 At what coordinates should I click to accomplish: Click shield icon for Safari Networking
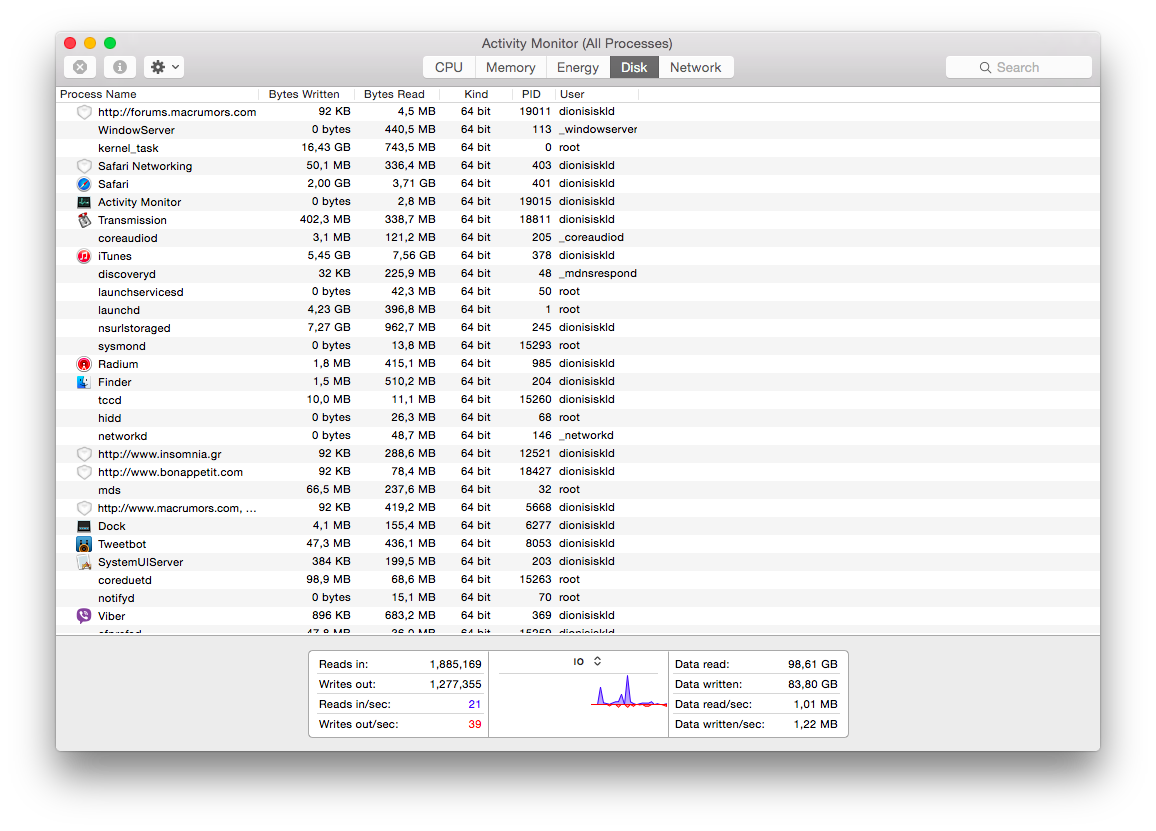[84, 166]
